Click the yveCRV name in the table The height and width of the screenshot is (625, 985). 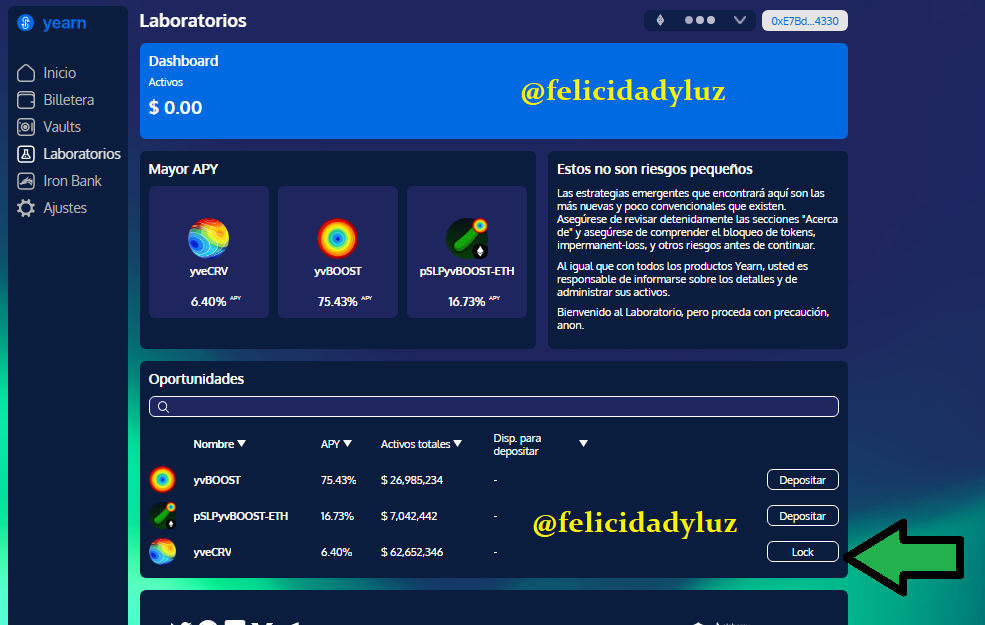[212, 552]
